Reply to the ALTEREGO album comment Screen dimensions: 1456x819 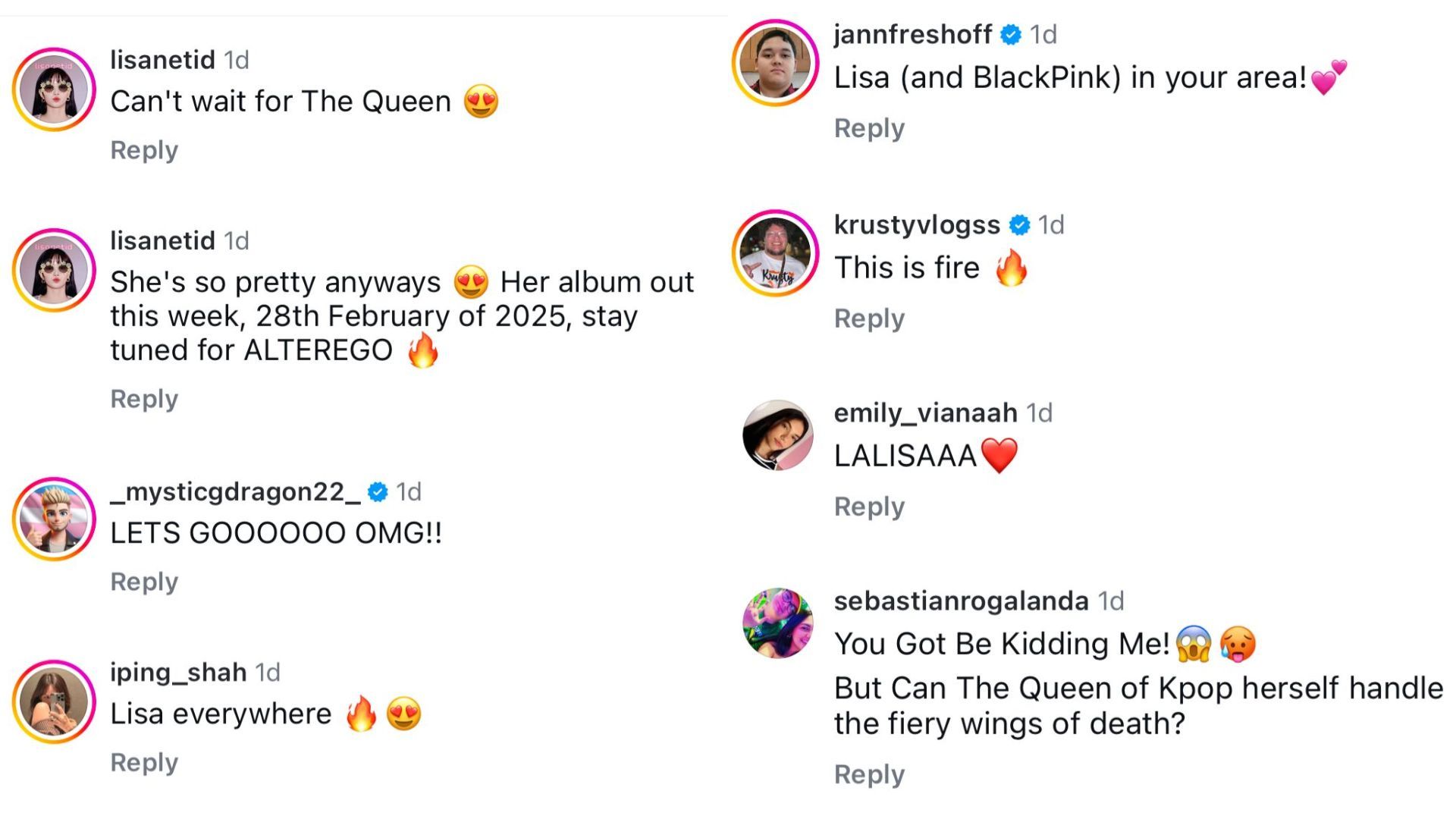coord(144,399)
